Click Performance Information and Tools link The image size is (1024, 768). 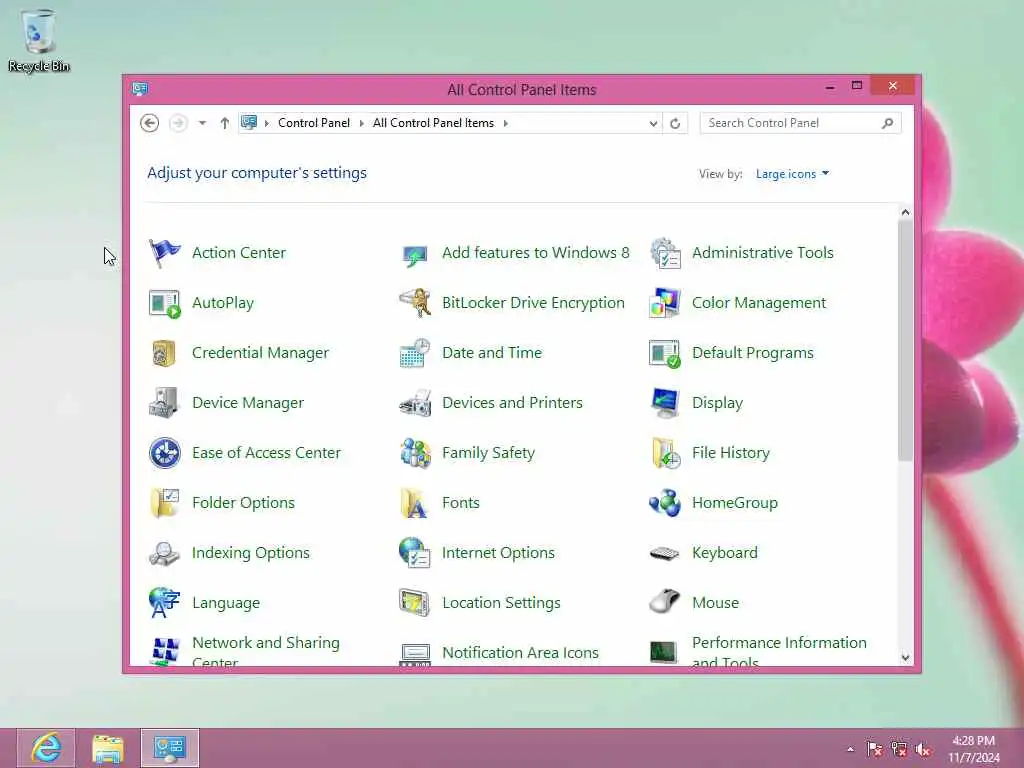tap(779, 651)
